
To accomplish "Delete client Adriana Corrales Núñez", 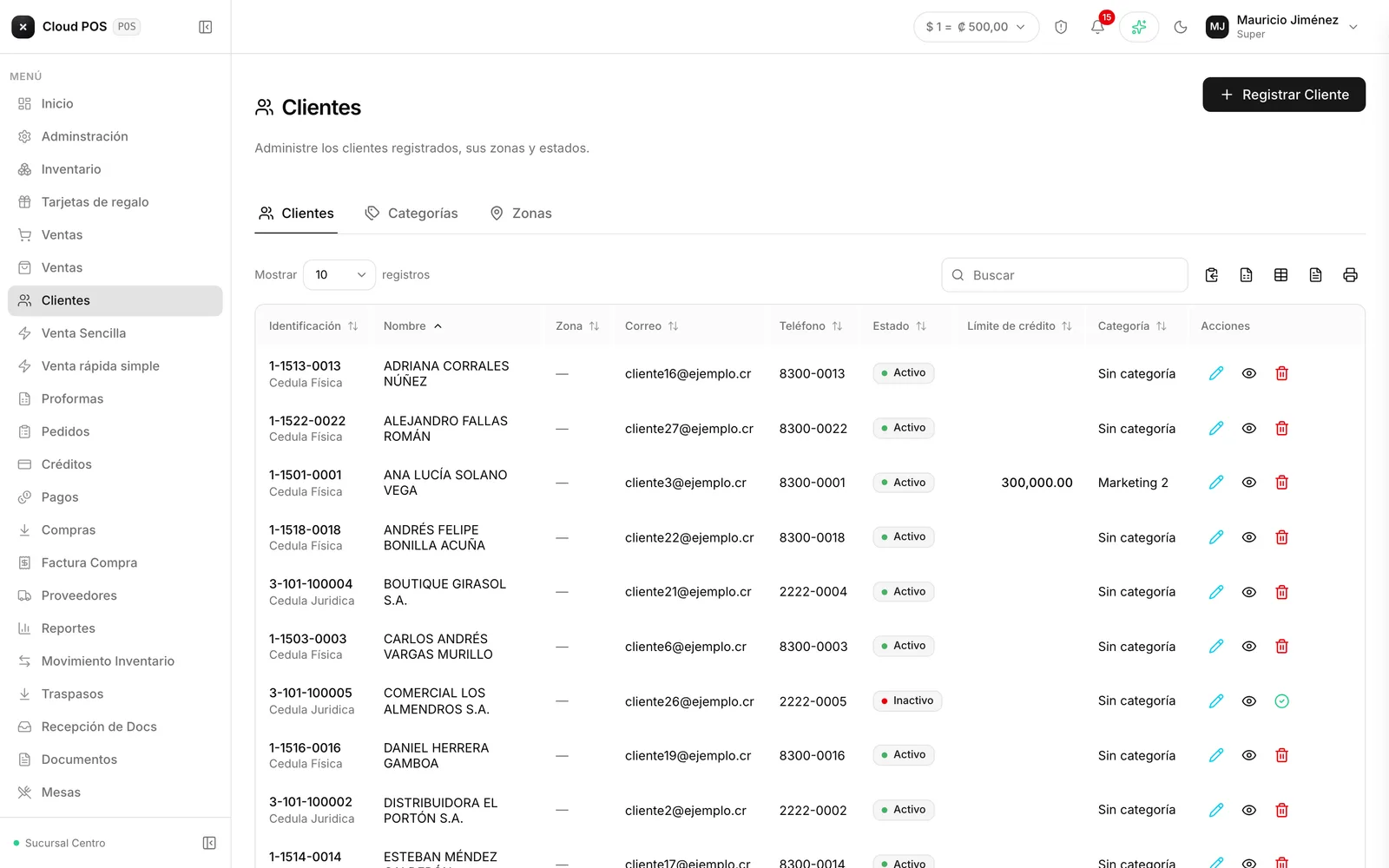I will tap(1281, 373).
